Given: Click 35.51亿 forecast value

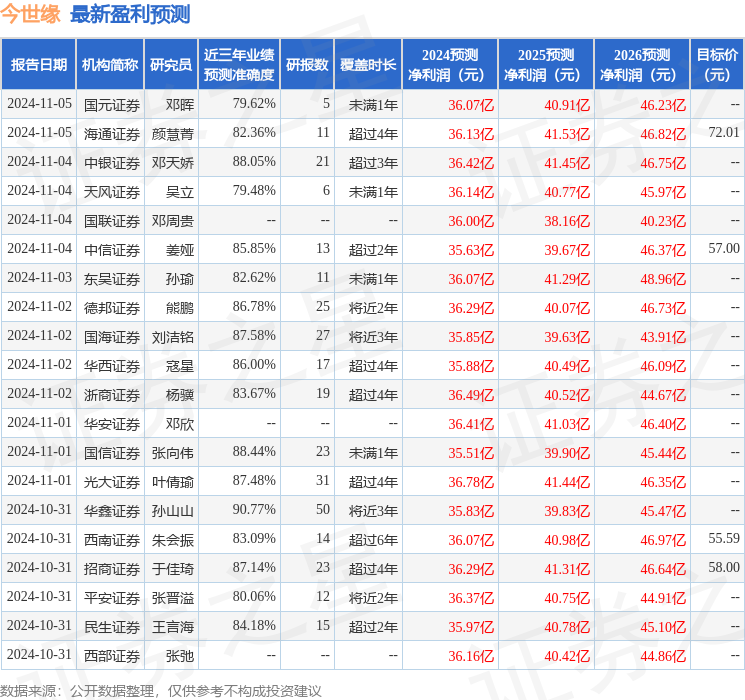Looking at the screenshot, I should pyautogui.click(x=471, y=453).
